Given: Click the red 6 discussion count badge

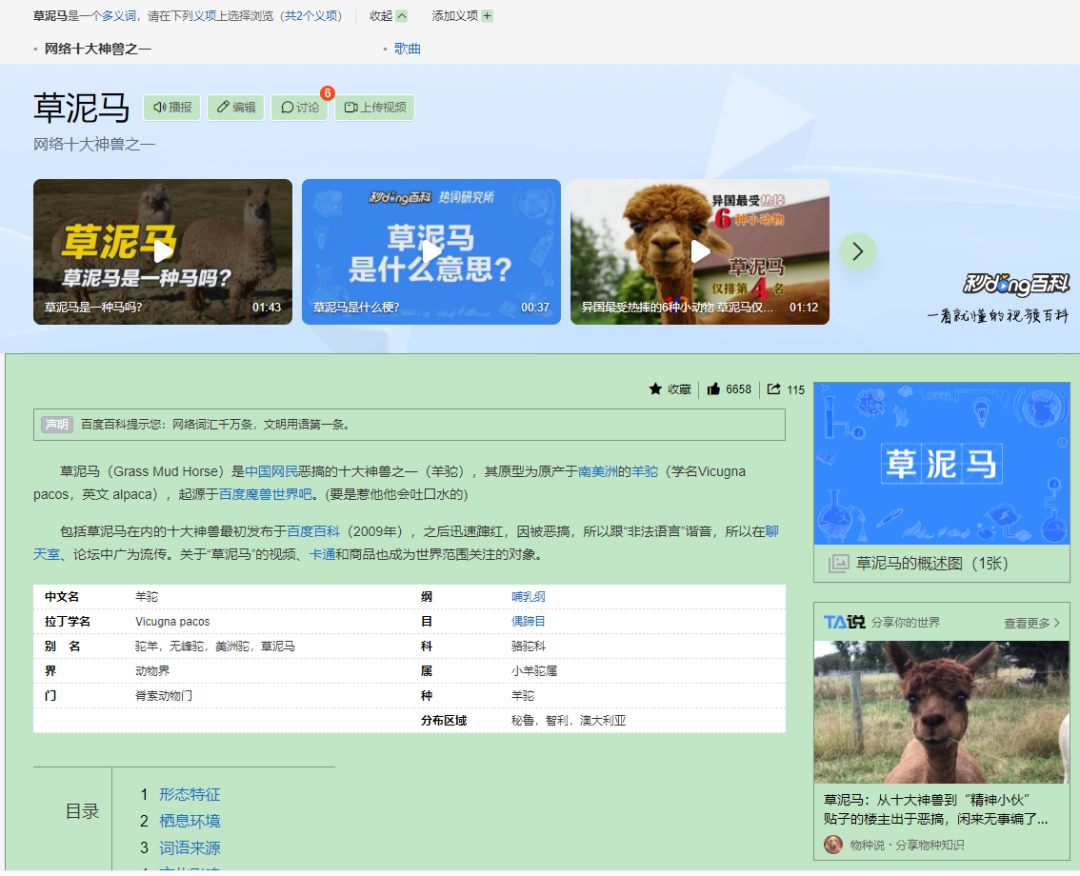Looking at the screenshot, I should click(x=327, y=93).
